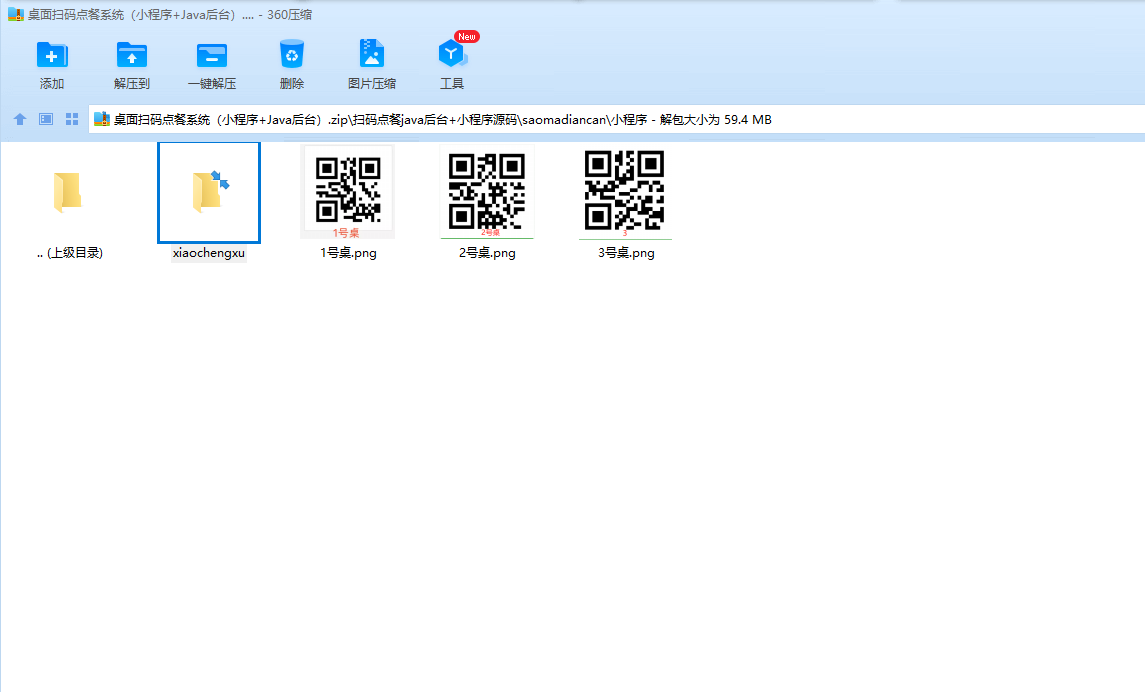The width and height of the screenshot is (1145, 692).
Task: Select the 3号桌.png QR thumbnail
Action: pos(625,191)
